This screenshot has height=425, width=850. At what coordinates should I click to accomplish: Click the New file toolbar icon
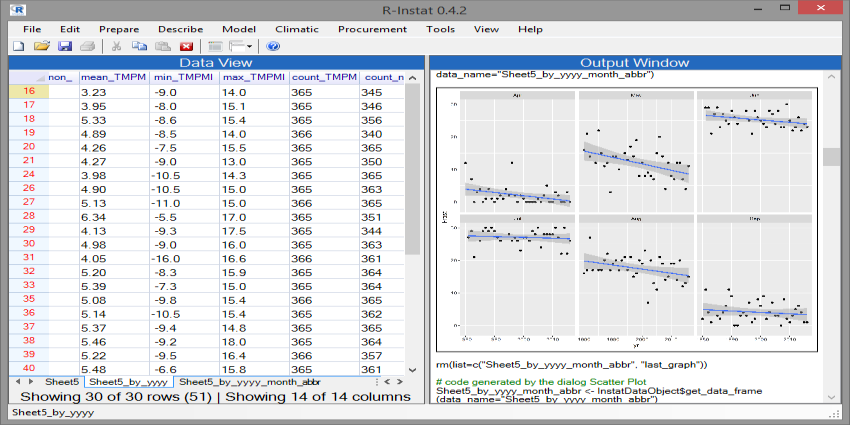coord(18,46)
